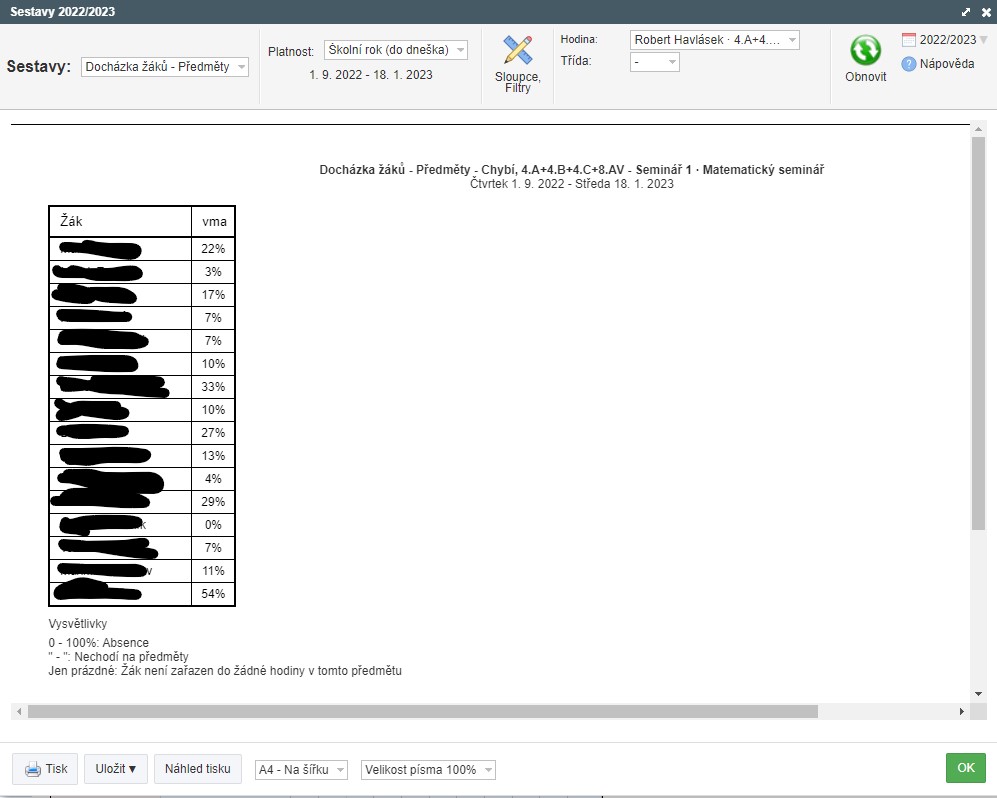Click the calendar icon beside 2022/2023
The width and height of the screenshot is (997, 798).
click(x=909, y=40)
